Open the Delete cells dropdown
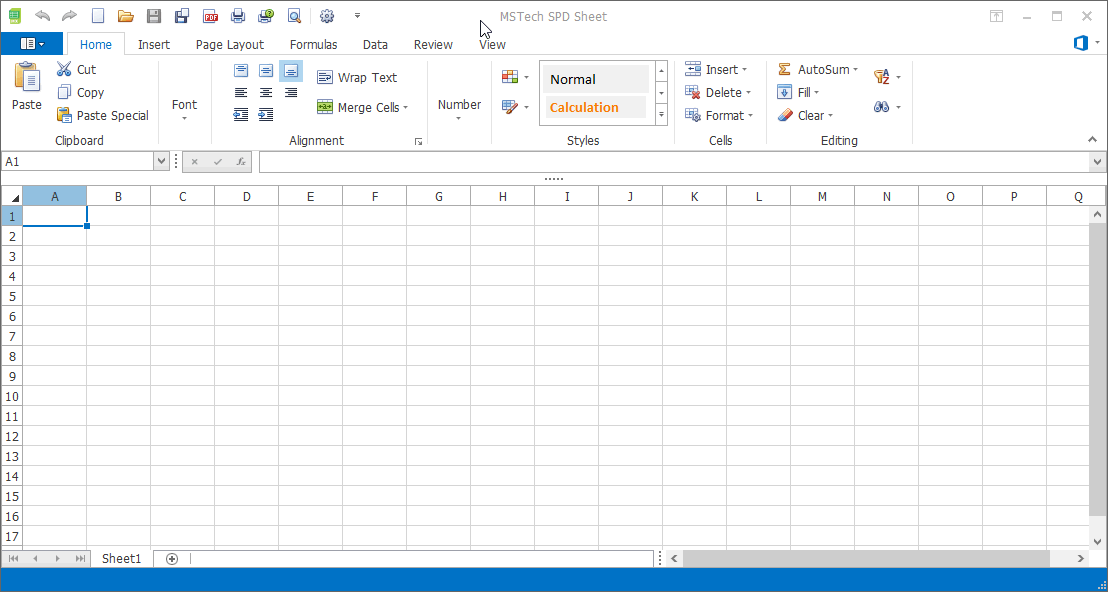The image size is (1108, 592). (718, 93)
